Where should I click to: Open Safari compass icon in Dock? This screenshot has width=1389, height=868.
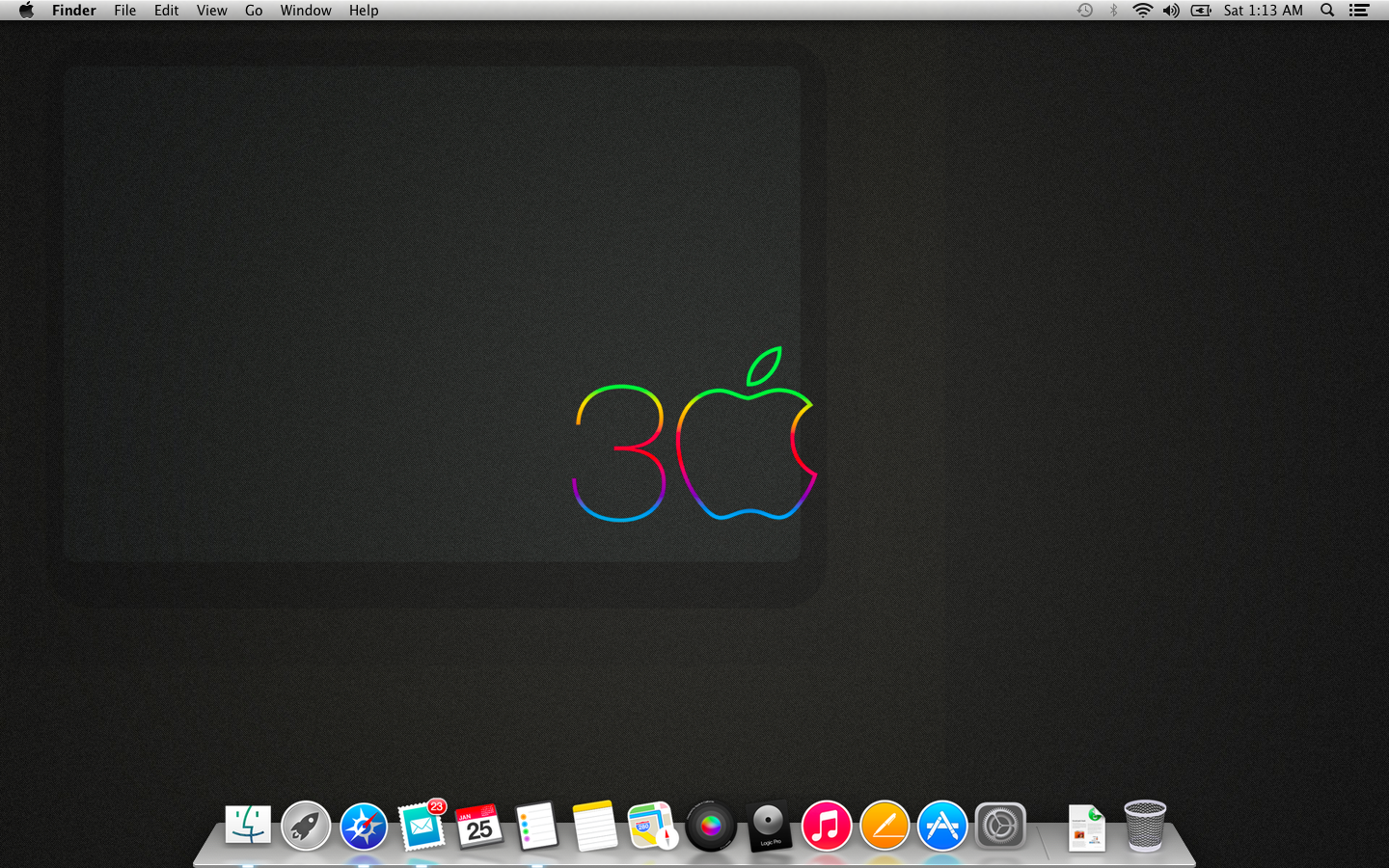(x=364, y=827)
